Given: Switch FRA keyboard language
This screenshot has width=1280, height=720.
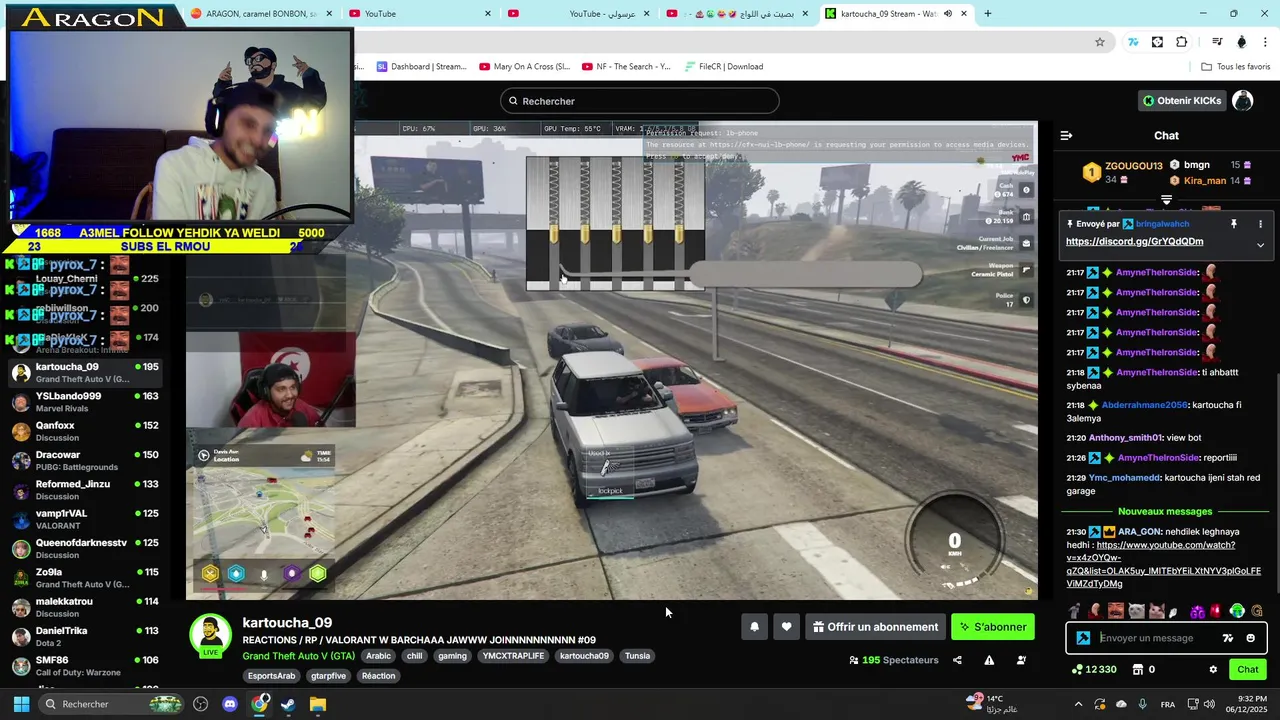Looking at the screenshot, I should pos(1168,704).
